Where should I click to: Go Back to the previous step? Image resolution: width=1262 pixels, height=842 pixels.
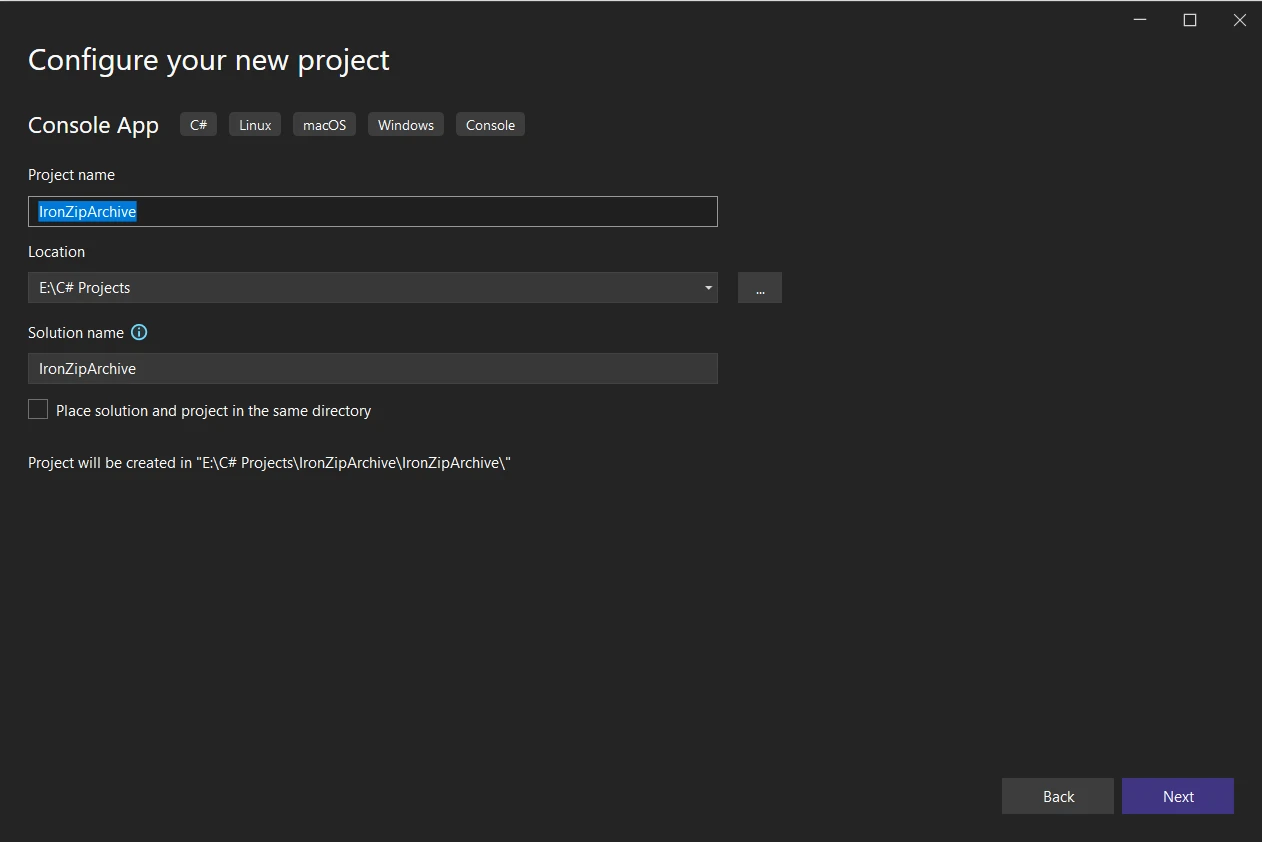(1057, 797)
